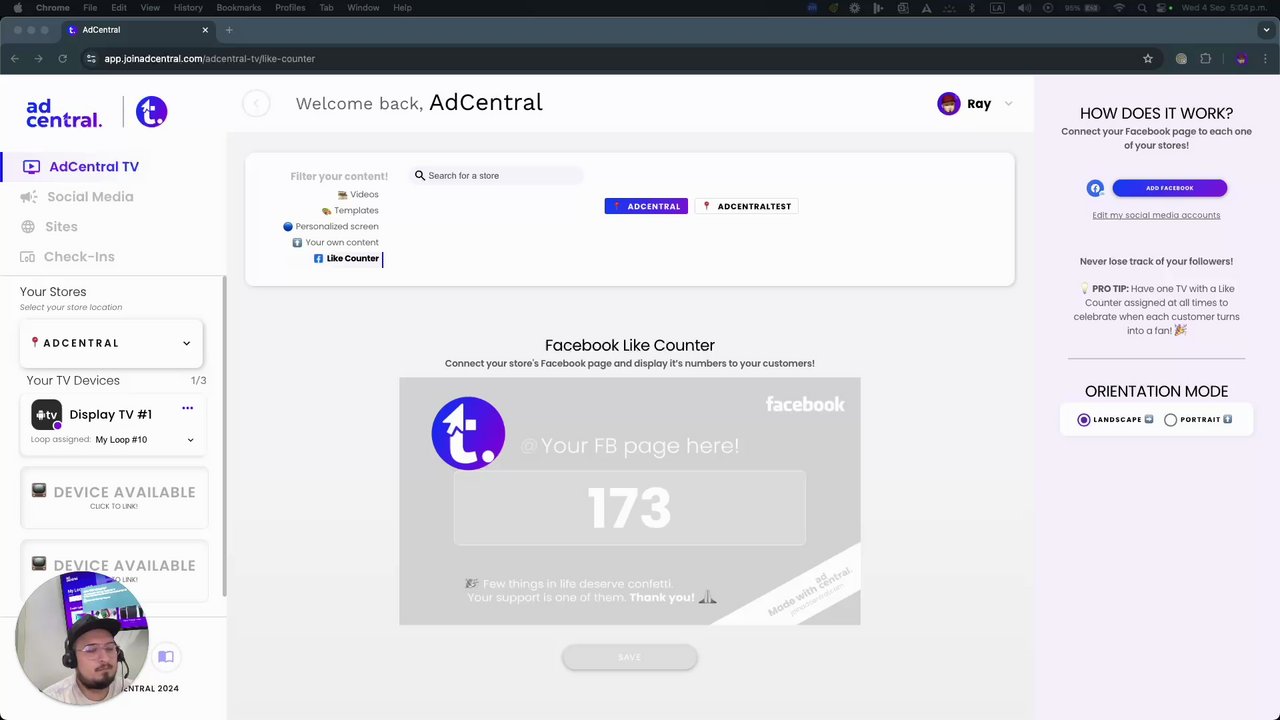The width and height of the screenshot is (1280, 720).
Task: Reload the page in Chrome
Action: 62,59
